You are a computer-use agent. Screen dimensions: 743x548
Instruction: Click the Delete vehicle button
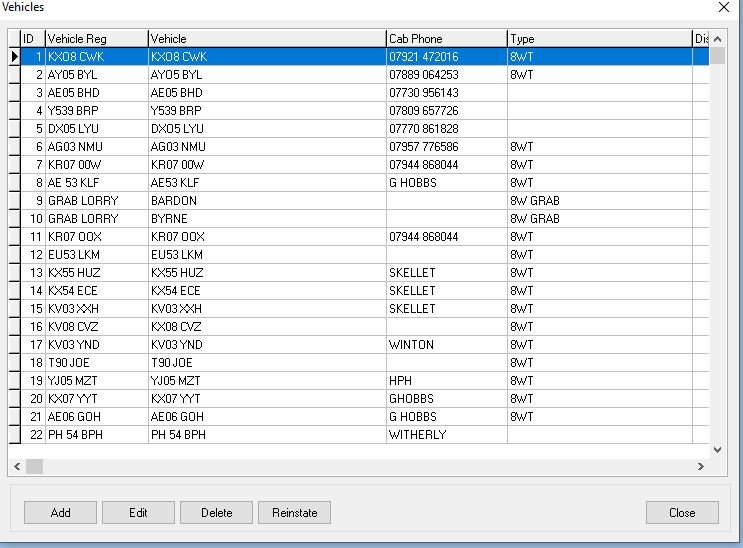[217, 512]
